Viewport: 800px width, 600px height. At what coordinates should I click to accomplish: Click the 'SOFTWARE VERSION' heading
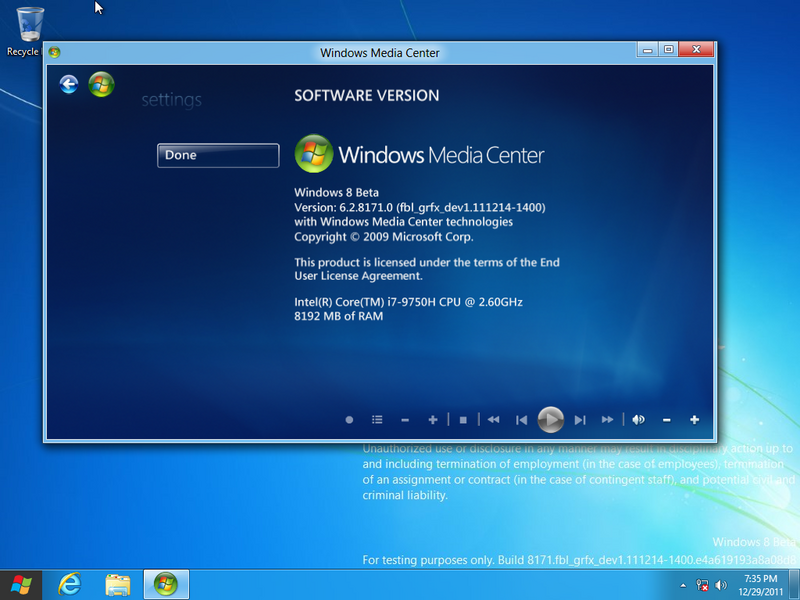pyautogui.click(x=366, y=95)
